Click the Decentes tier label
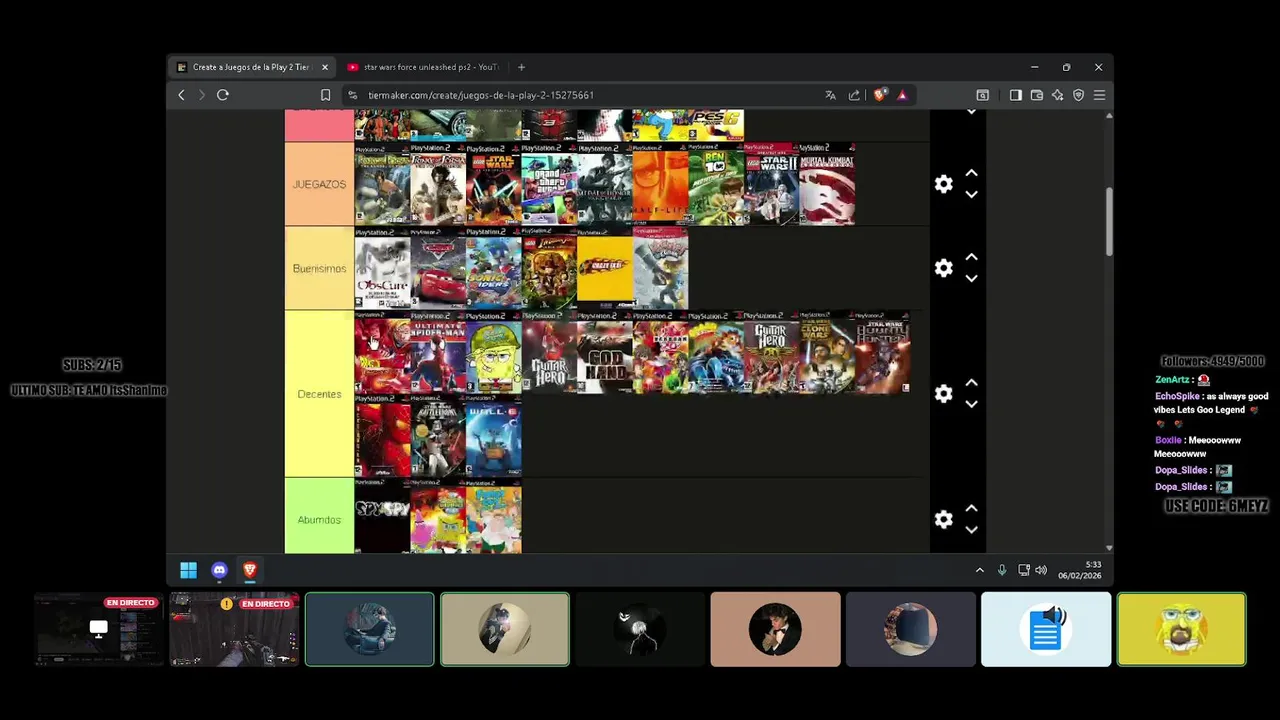The image size is (1280, 720). (319, 394)
